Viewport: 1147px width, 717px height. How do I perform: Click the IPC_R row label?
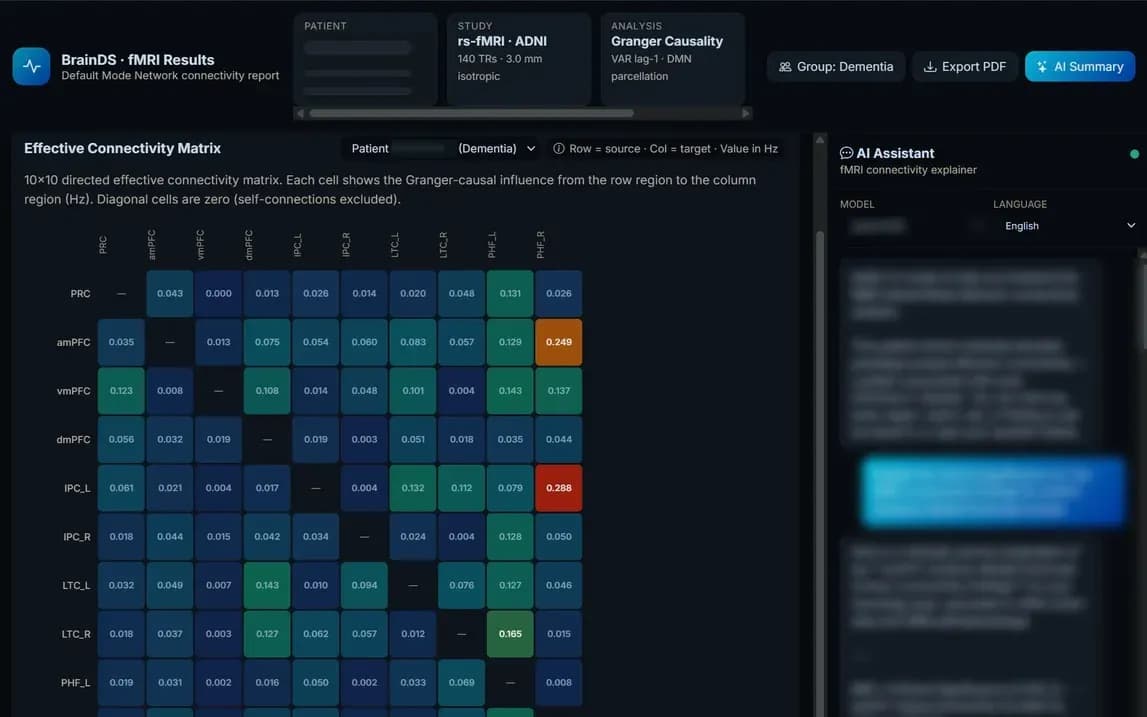[77, 536]
